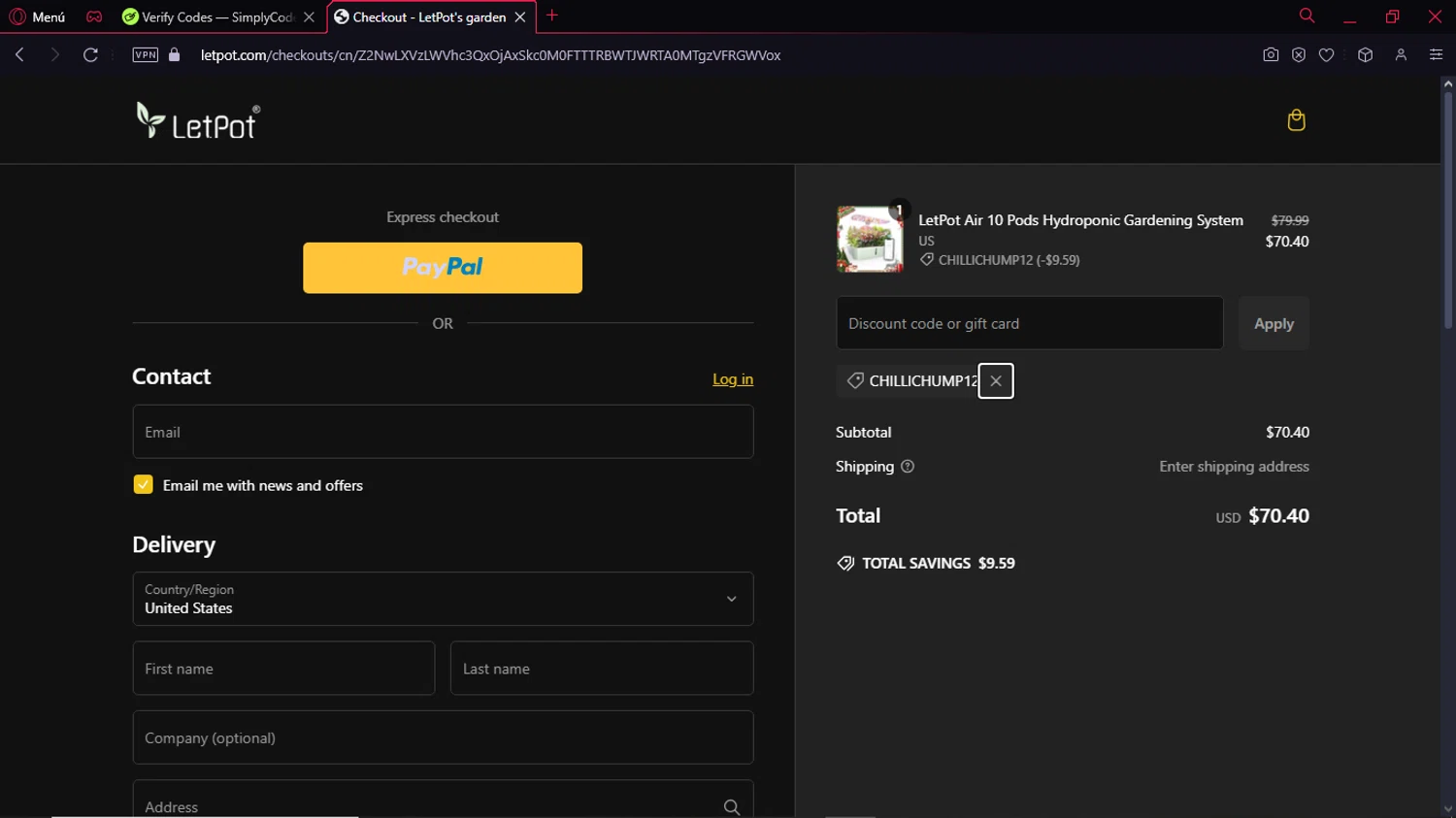Switch to the Verify Codes SimplyCodes tab
The image size is (1456, 818).
[x=209, y=16]
